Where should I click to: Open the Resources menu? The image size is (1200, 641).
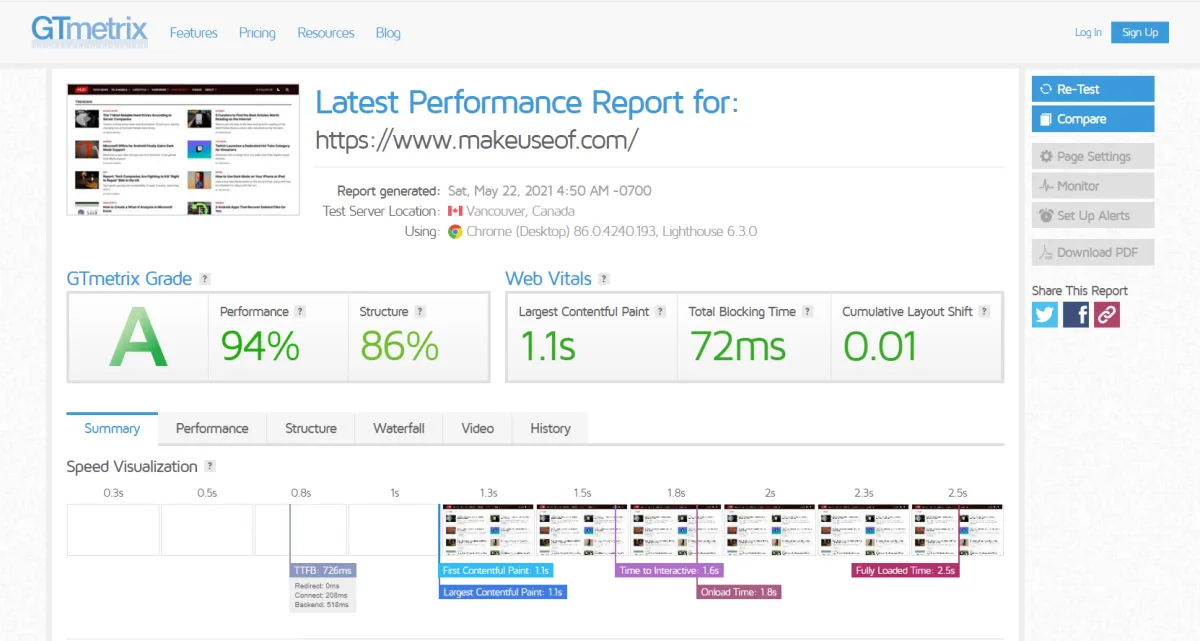[326, 33]
